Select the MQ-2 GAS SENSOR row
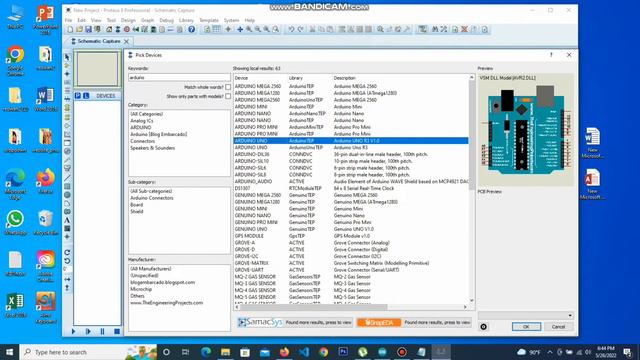The height and width of the screenshot is (360, 640). point(351,277)
